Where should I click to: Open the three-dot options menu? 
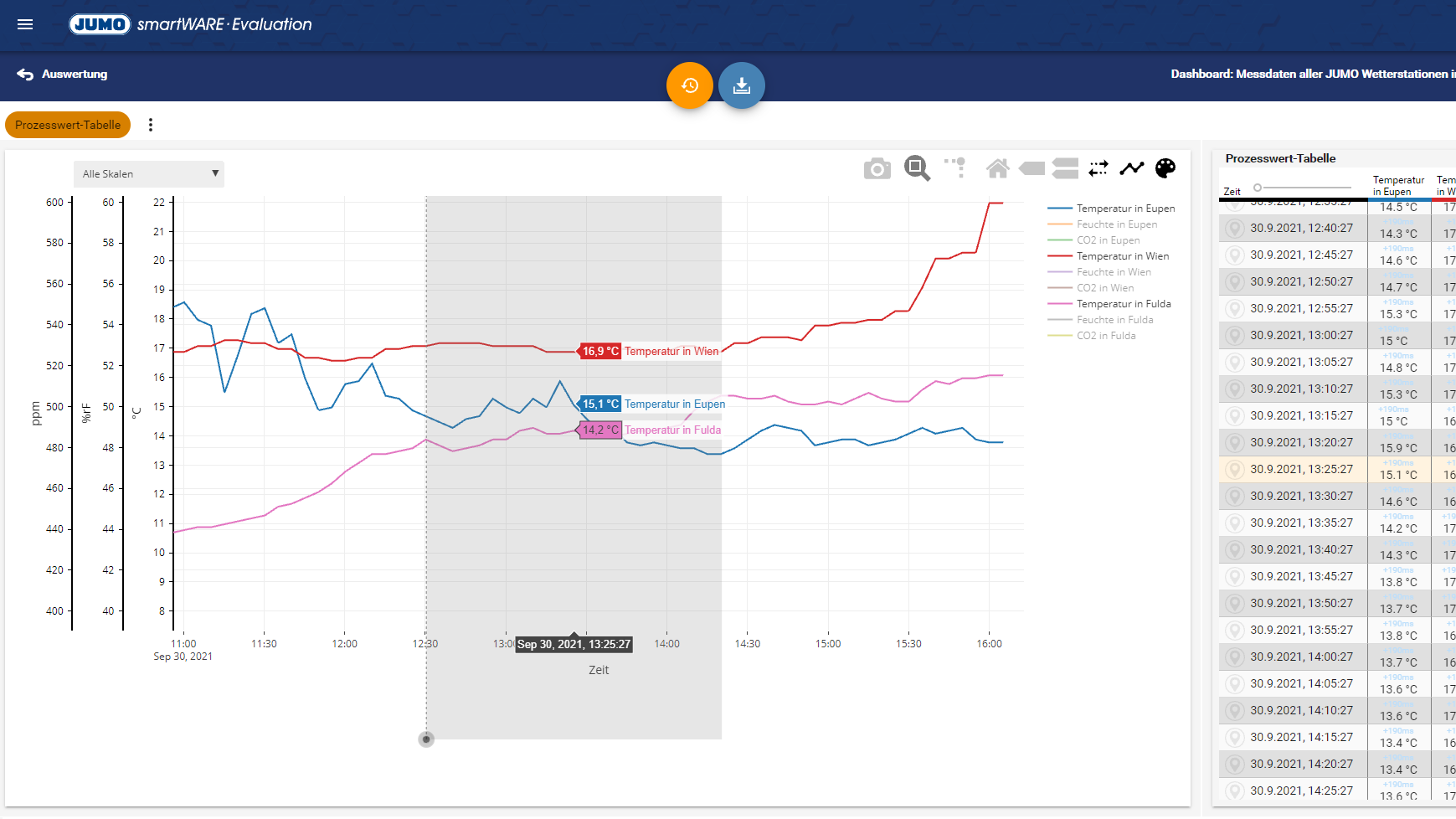coord(151,125)
